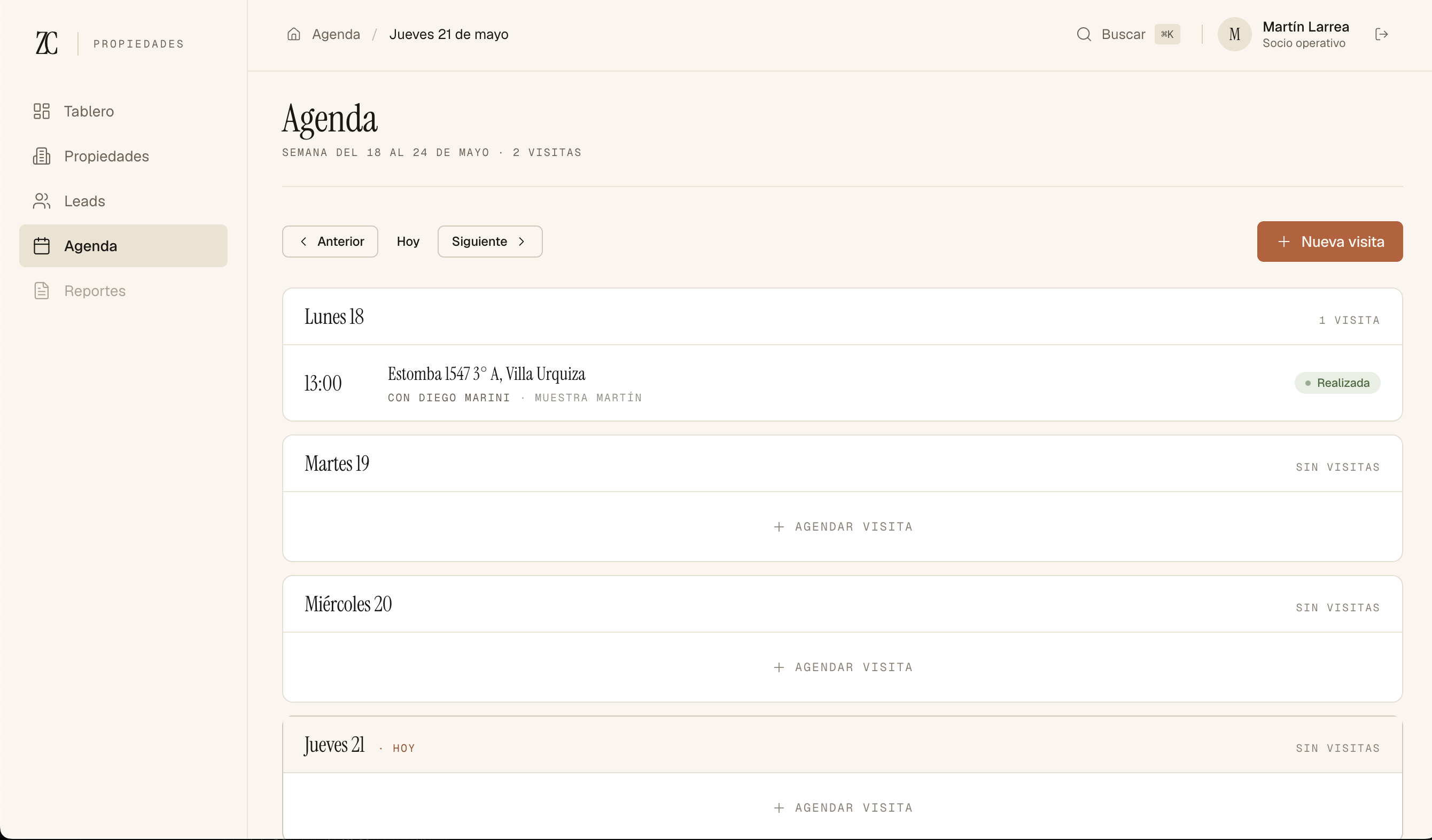Open the Tablero dashboard icon
Viewport: 1432px width, 840px height.
click(42, 111)
